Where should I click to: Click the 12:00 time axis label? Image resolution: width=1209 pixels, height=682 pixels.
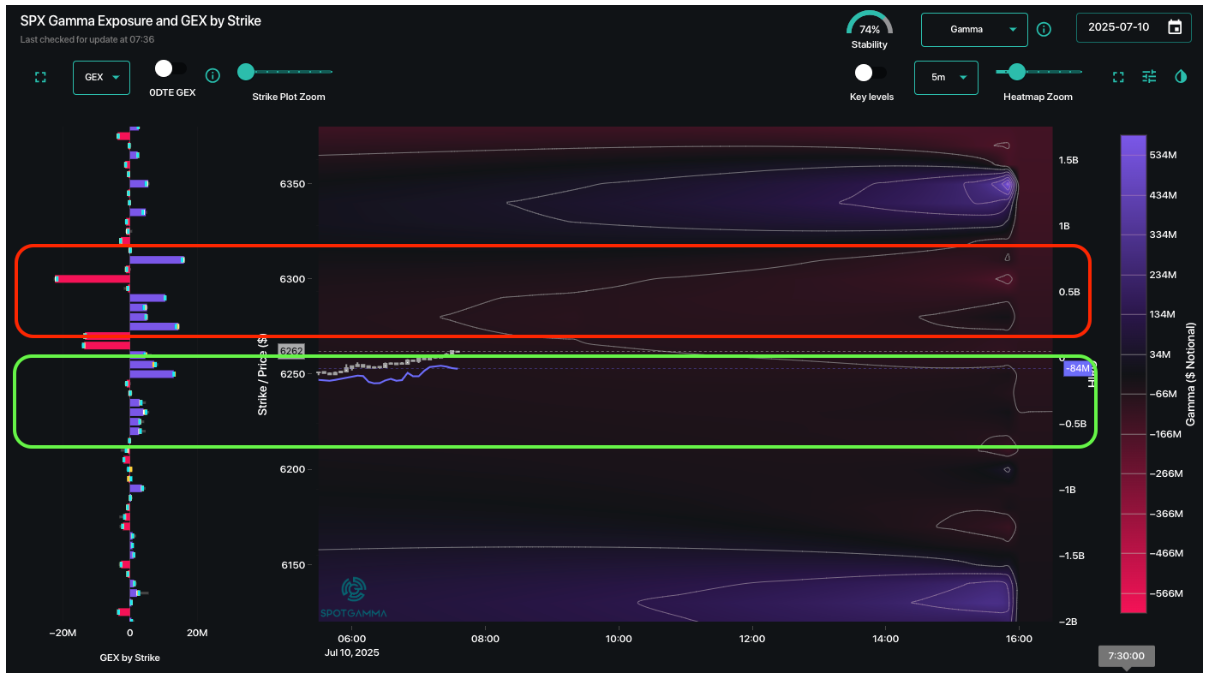coord(752,638)
